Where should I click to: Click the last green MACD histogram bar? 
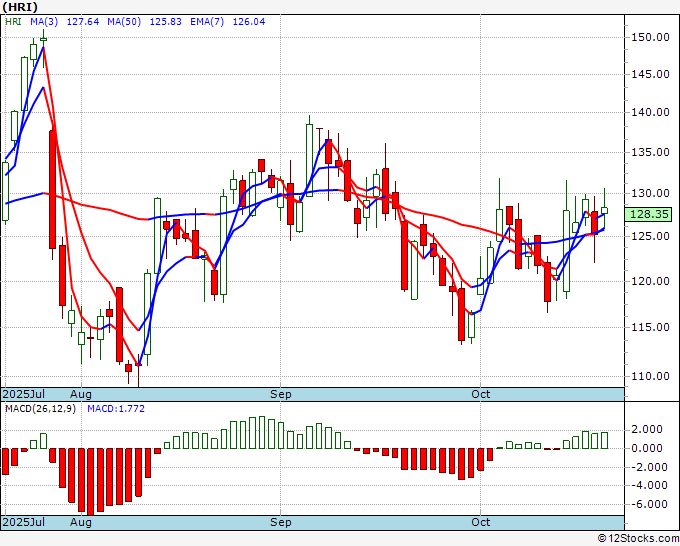[604, 440]
